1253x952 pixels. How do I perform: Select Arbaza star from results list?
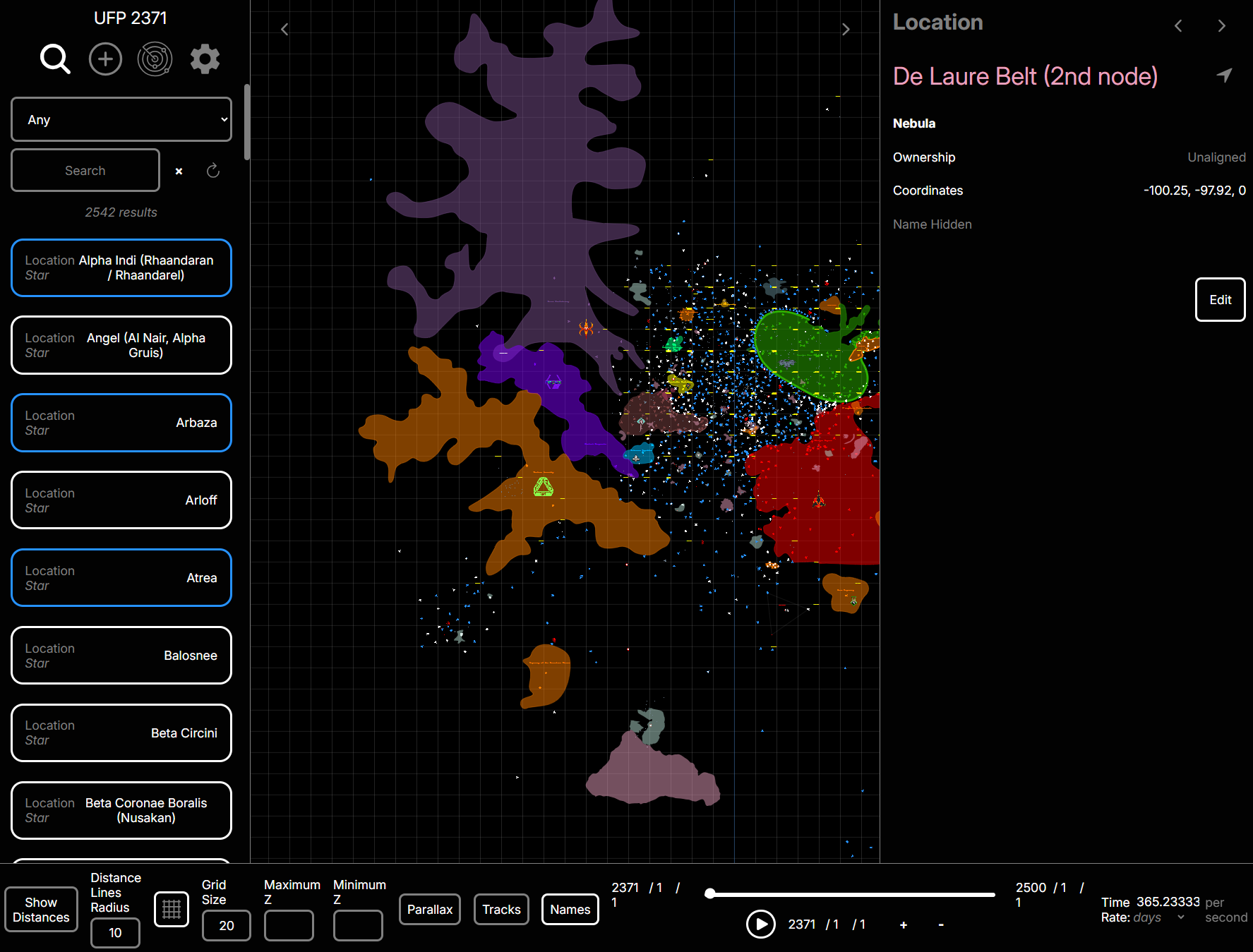coord(121,423)
